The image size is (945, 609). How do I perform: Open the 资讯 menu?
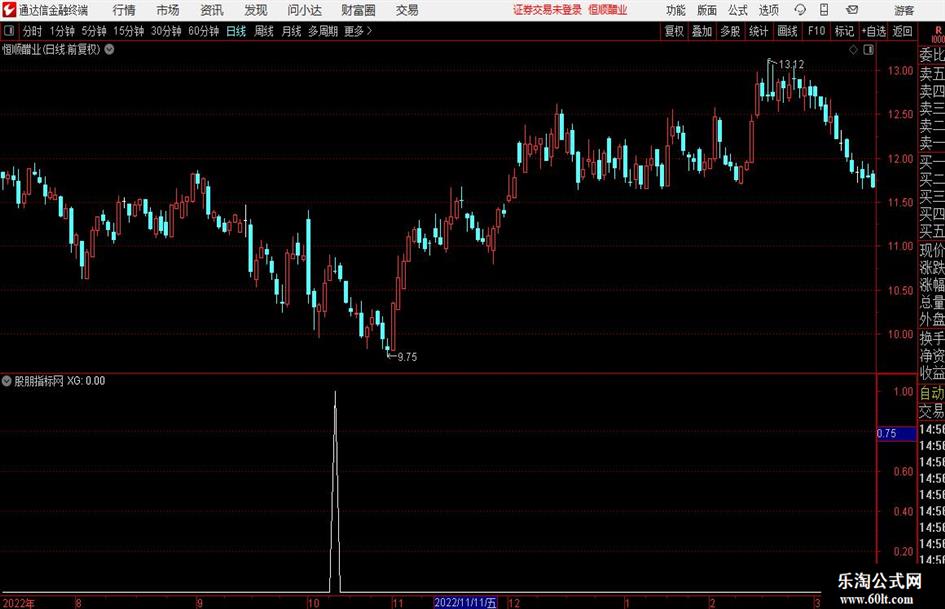coord(212,10)
